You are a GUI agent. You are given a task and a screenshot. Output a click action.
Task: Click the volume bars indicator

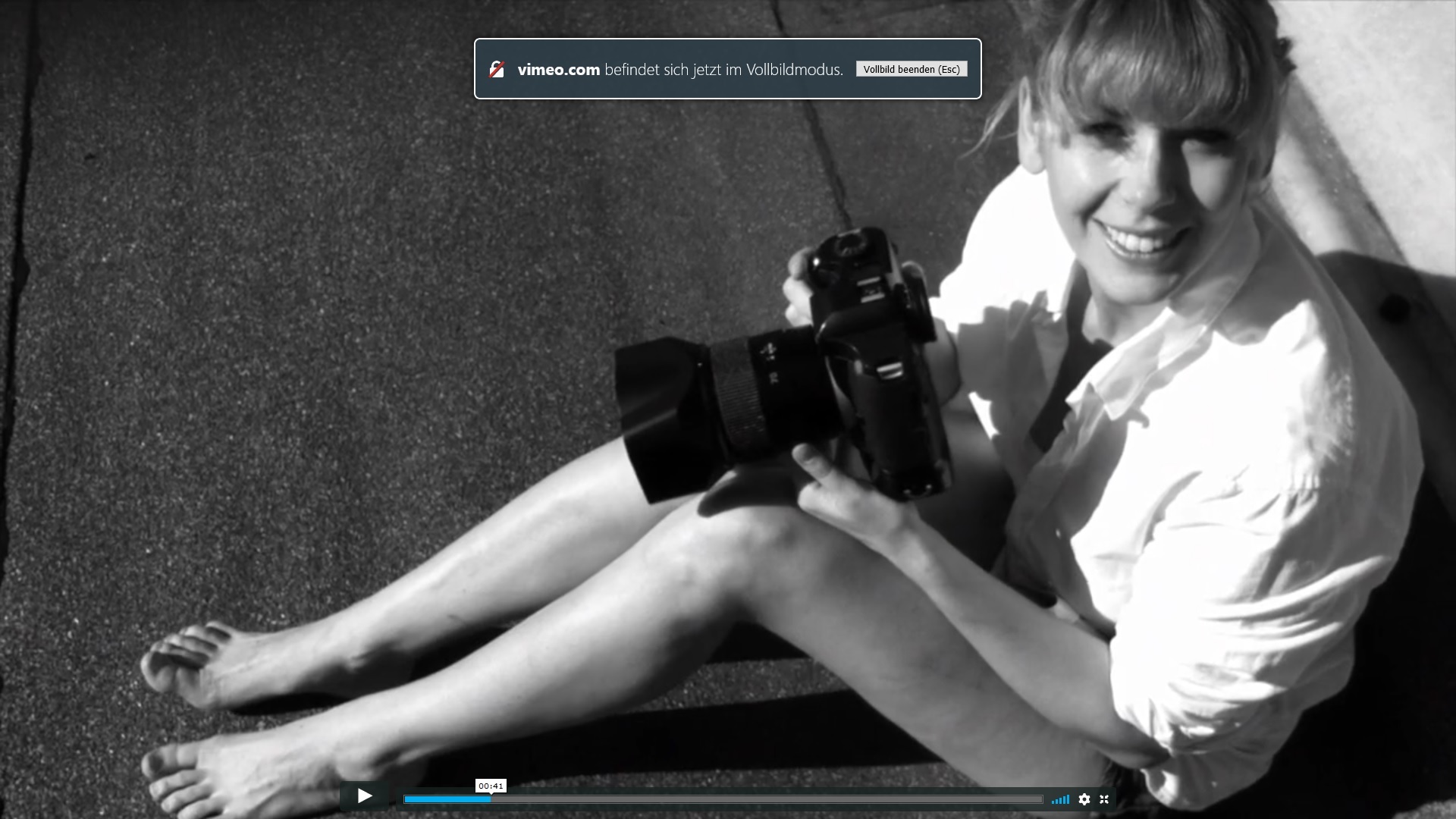[1060, 799]
